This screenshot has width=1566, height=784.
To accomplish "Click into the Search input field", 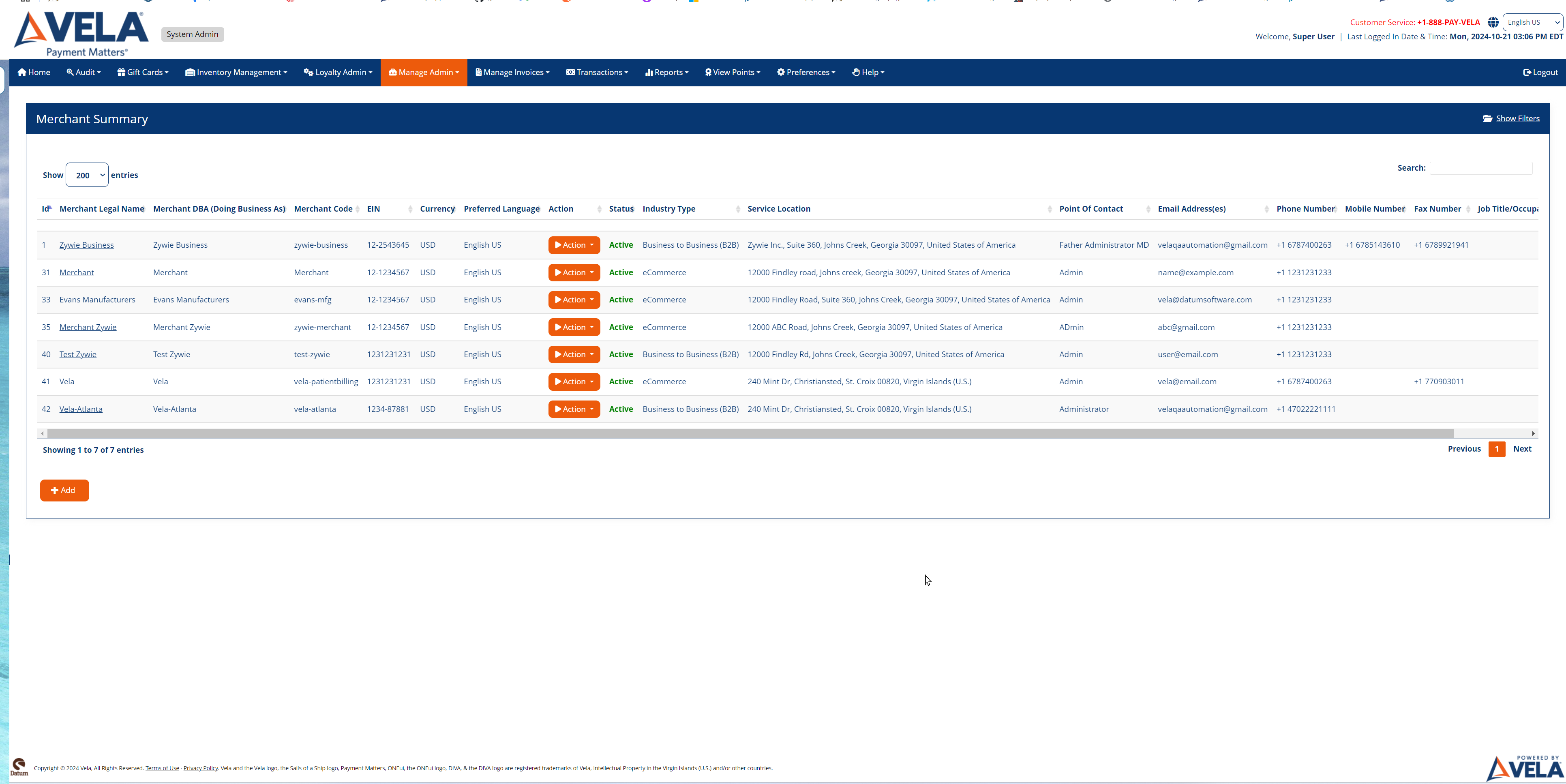I will tap(1480, 168).
